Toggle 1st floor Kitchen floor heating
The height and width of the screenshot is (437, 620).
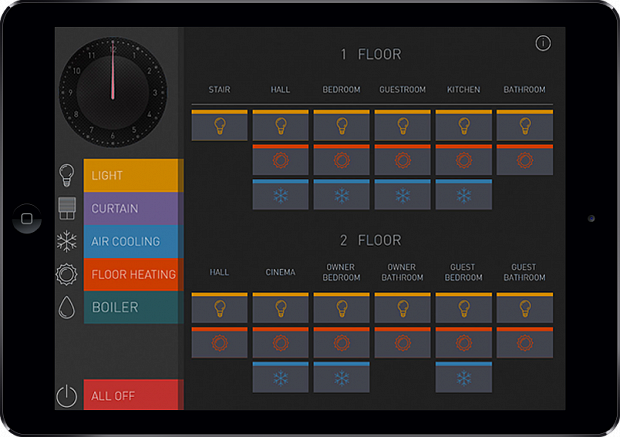pos(463,160)
